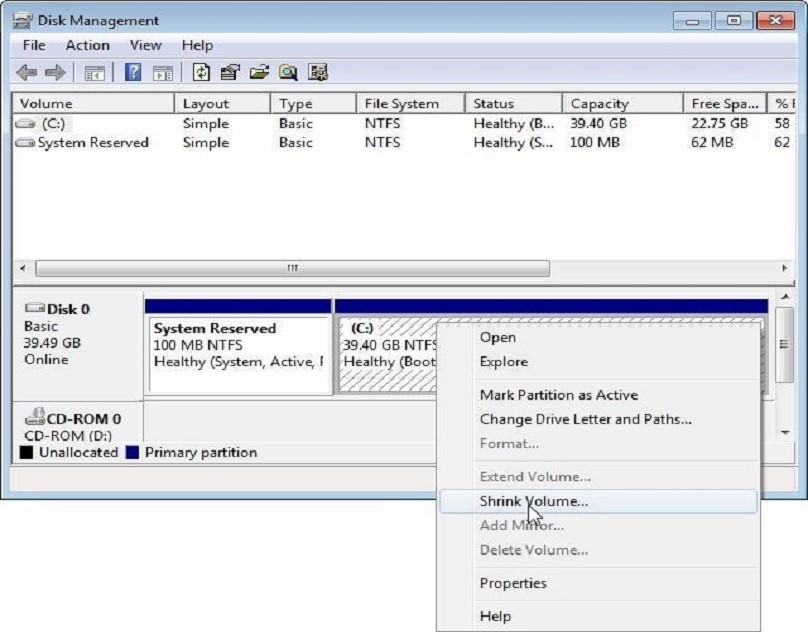Viewport: 808px width, 632px height.
Task: Click the Show/Hide Console Tree icon
Action: pyautogui.click(x=95, y=72)
